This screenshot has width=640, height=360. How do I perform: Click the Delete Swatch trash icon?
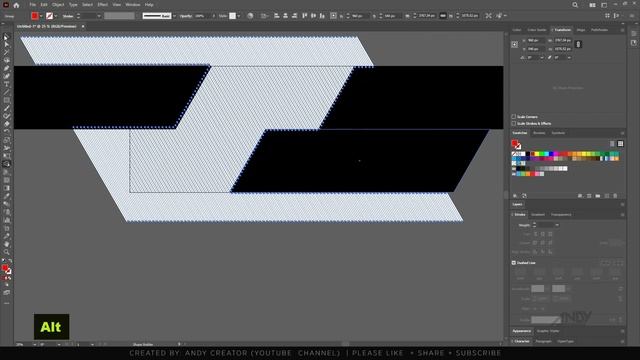pos(615,196)
